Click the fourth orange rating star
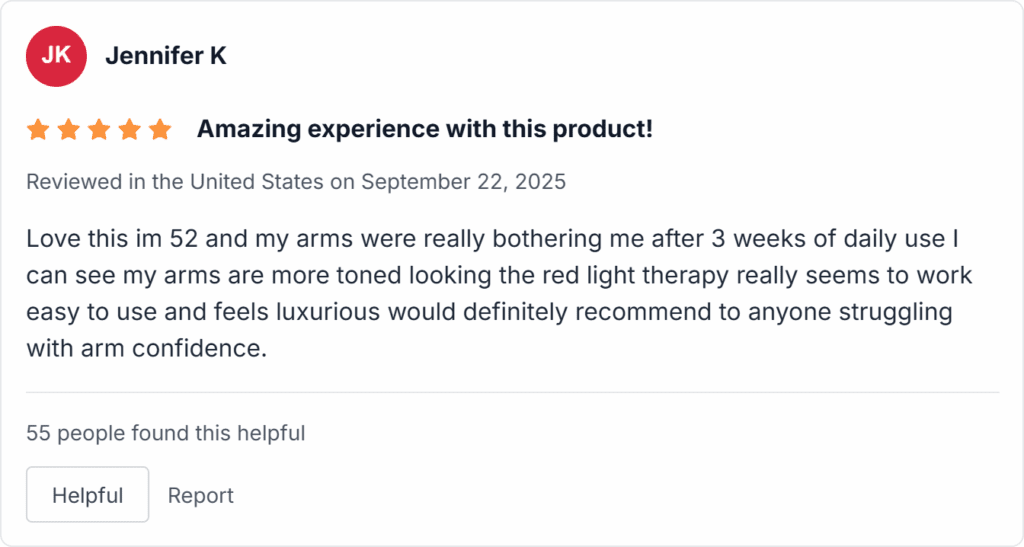Viewport: 1024px width, 547px height. (129, 129)
